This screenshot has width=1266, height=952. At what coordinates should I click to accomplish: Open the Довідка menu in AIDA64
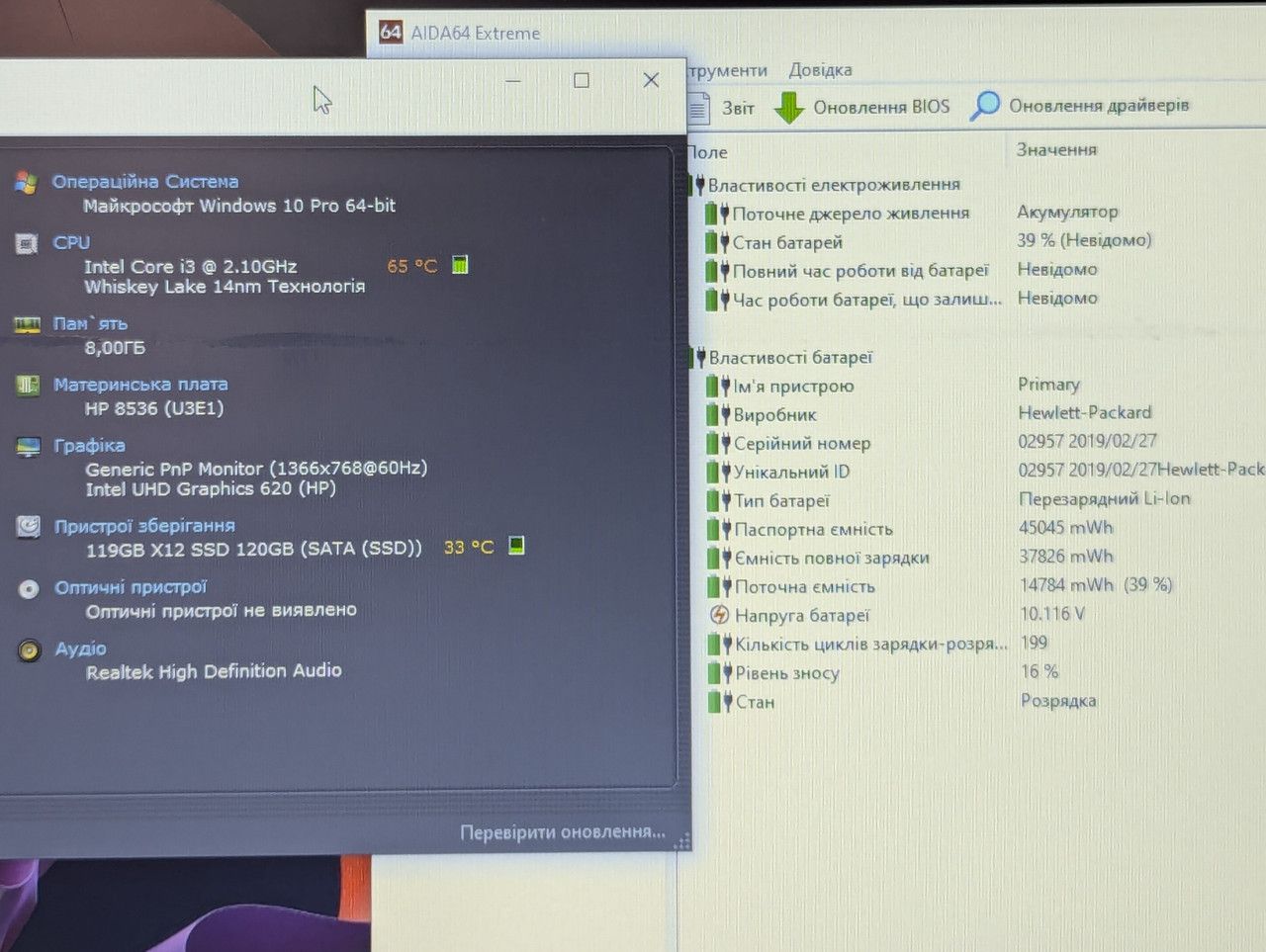point(820,70)
